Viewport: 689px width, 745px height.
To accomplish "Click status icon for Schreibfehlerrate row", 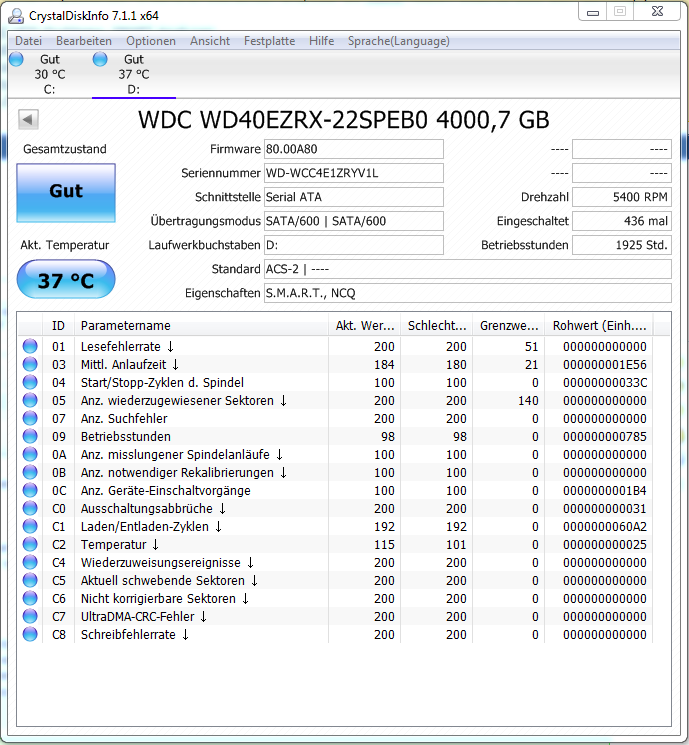I will point(30,634).
